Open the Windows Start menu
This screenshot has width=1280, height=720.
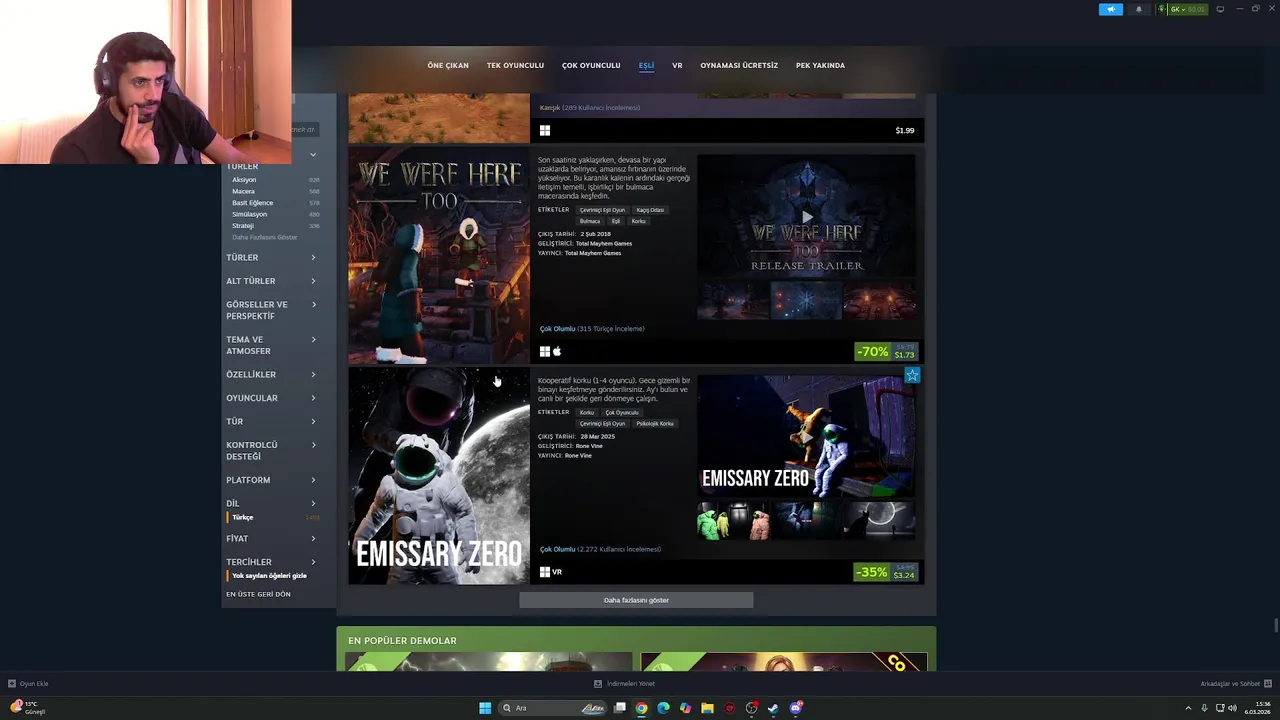click(485, 708)
